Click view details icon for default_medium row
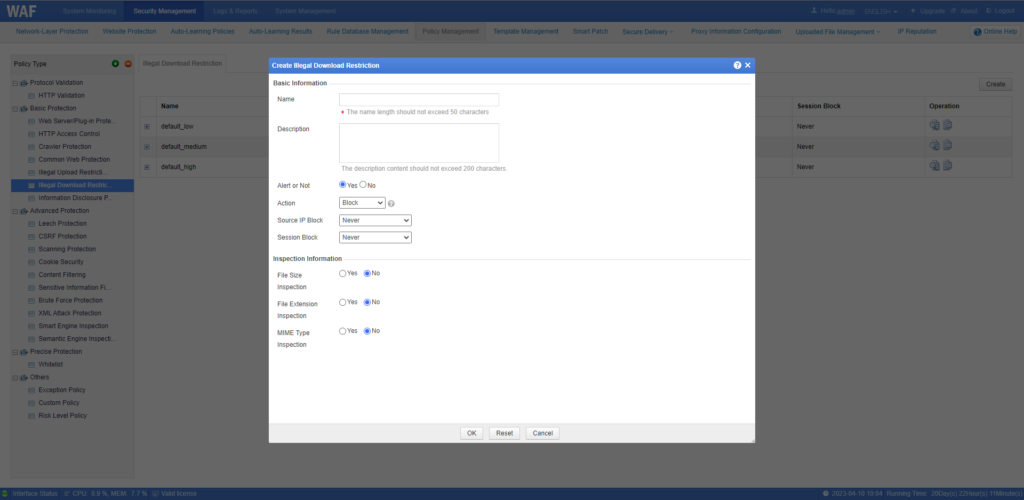Image resolution: width=1024 pixels, height=500 pixels. tap(935, 146)
